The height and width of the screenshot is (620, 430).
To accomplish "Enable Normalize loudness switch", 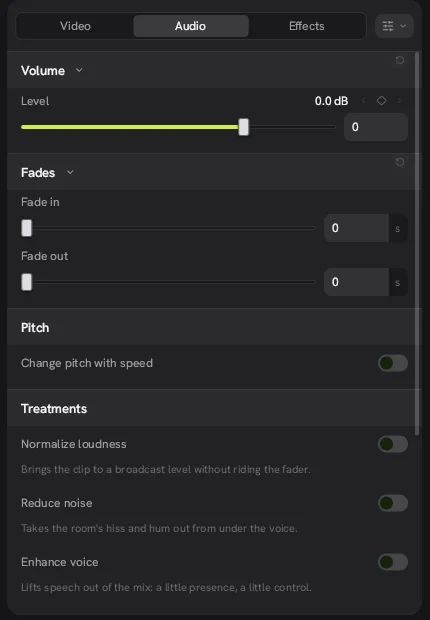I will point(393,444).
